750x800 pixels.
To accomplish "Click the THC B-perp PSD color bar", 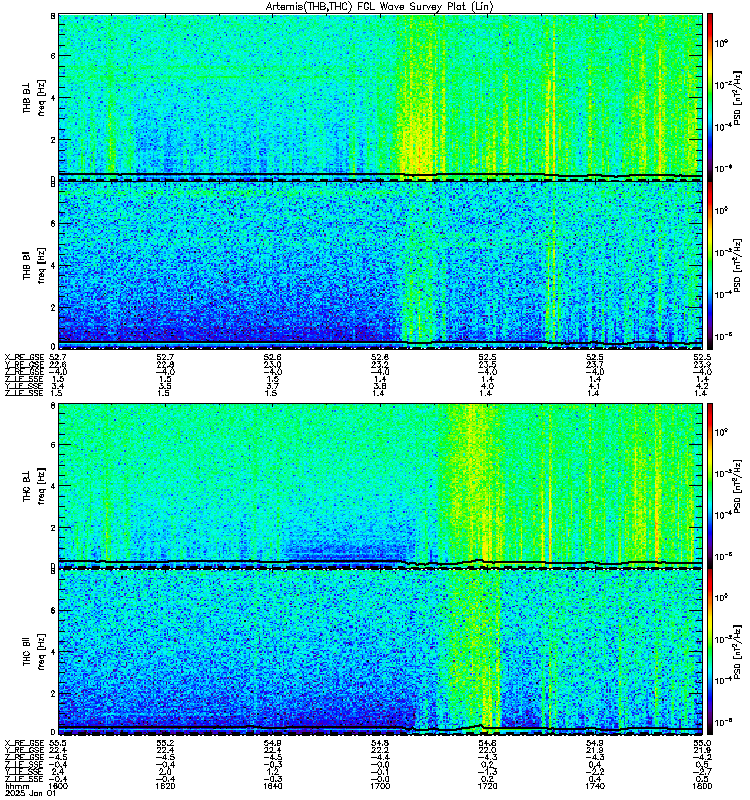I will 710,485.
